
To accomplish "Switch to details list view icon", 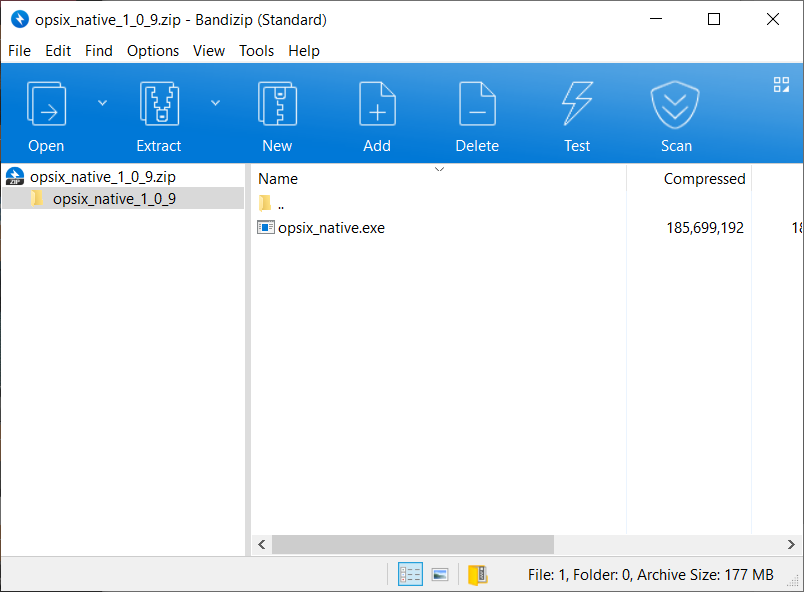I will tap(410, 575).
